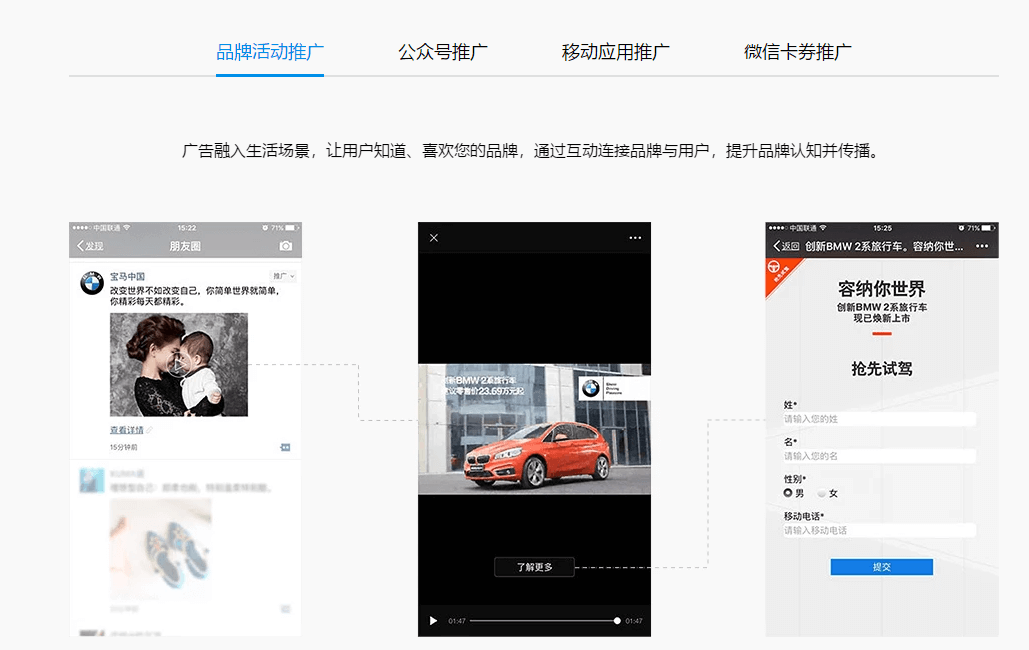Screen dimensions: 1029x650
Task: Click the comment icon beside 15分钟前
Action: [285, 447]
